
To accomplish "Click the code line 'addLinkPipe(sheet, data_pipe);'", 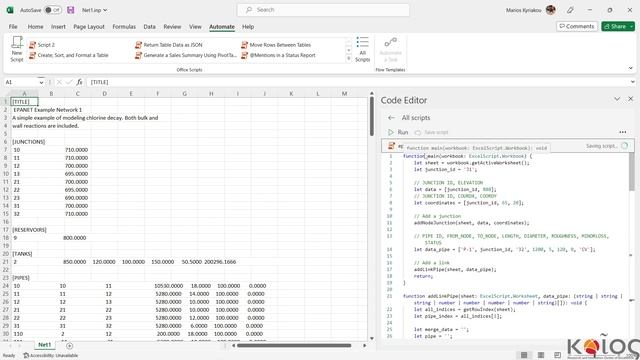I will [455, 269].
